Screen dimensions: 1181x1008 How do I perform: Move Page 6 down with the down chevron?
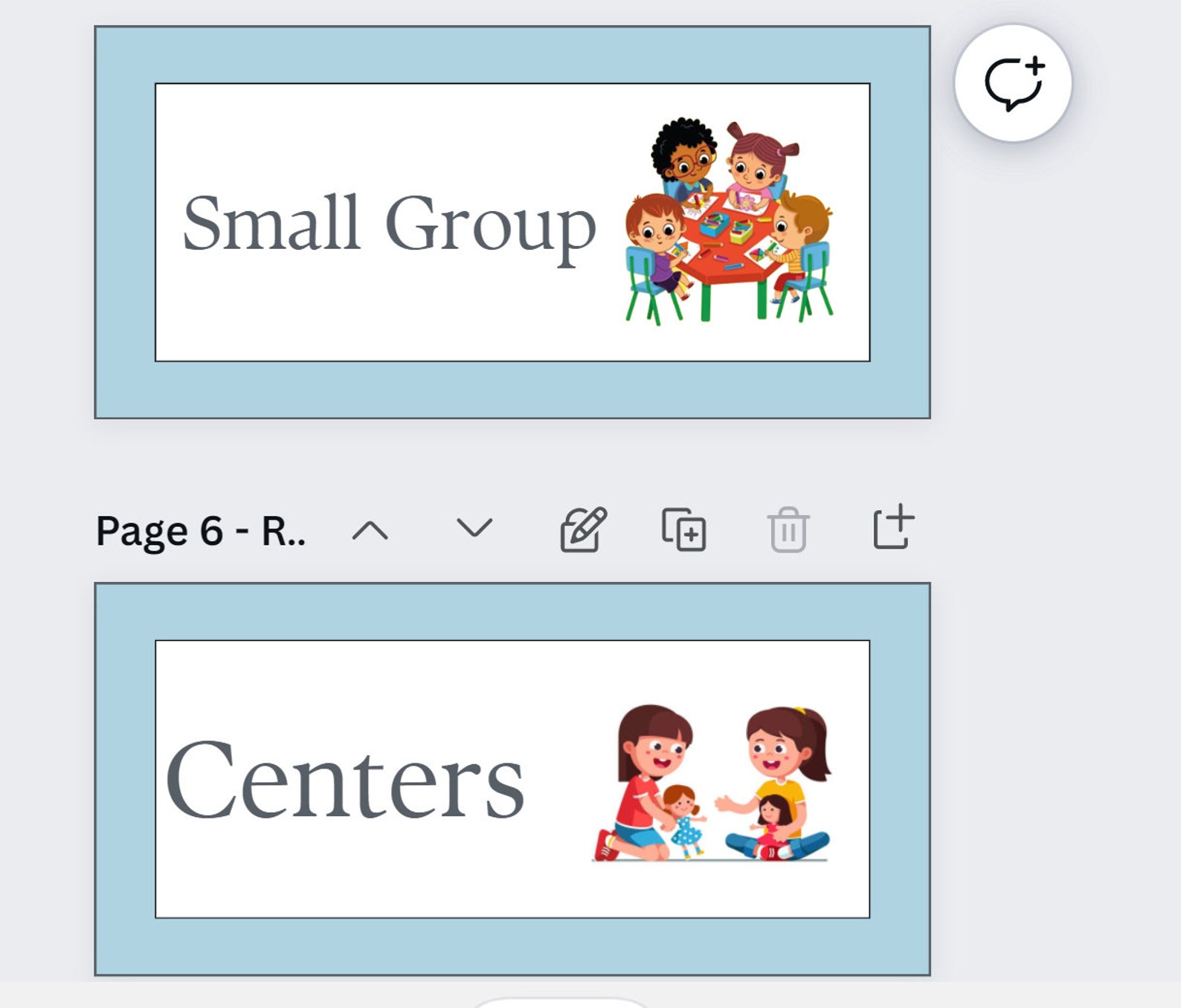pyautogui.click(x=474, y=529)
